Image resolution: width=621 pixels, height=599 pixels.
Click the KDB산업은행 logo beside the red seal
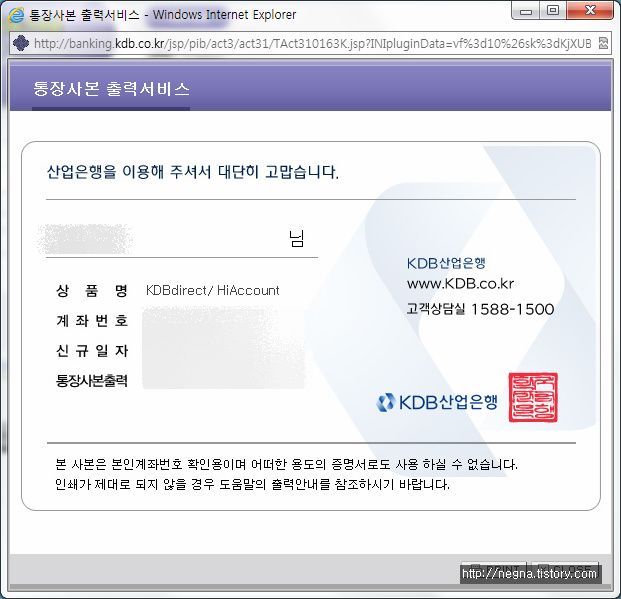437,402
